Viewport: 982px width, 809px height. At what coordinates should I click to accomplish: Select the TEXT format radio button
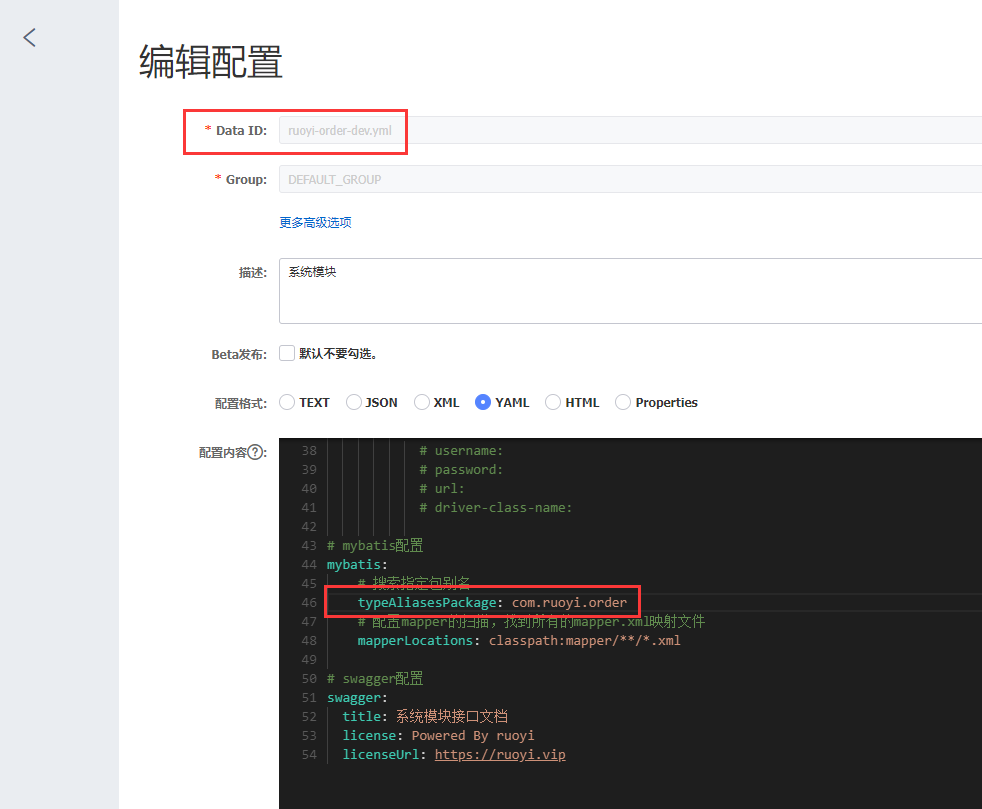point(287,402)
